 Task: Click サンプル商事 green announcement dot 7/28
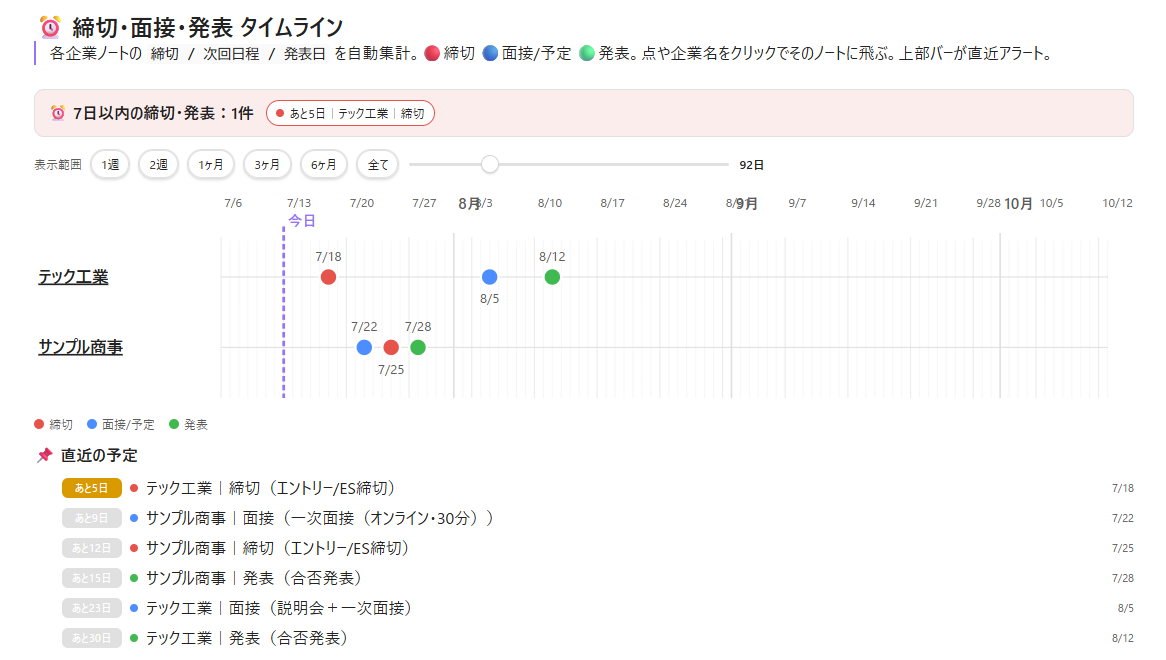418,347
